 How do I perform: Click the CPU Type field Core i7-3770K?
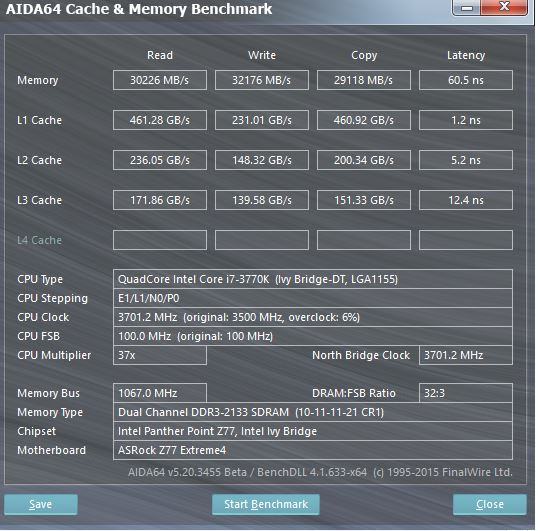(313, 279)
